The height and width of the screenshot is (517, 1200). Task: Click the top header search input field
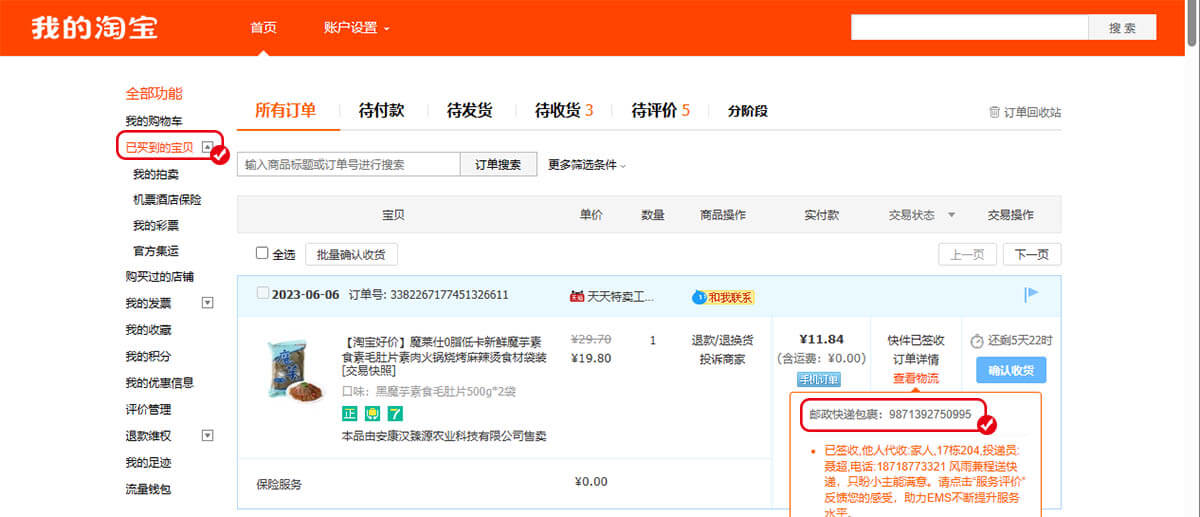(x=969, y=28)
